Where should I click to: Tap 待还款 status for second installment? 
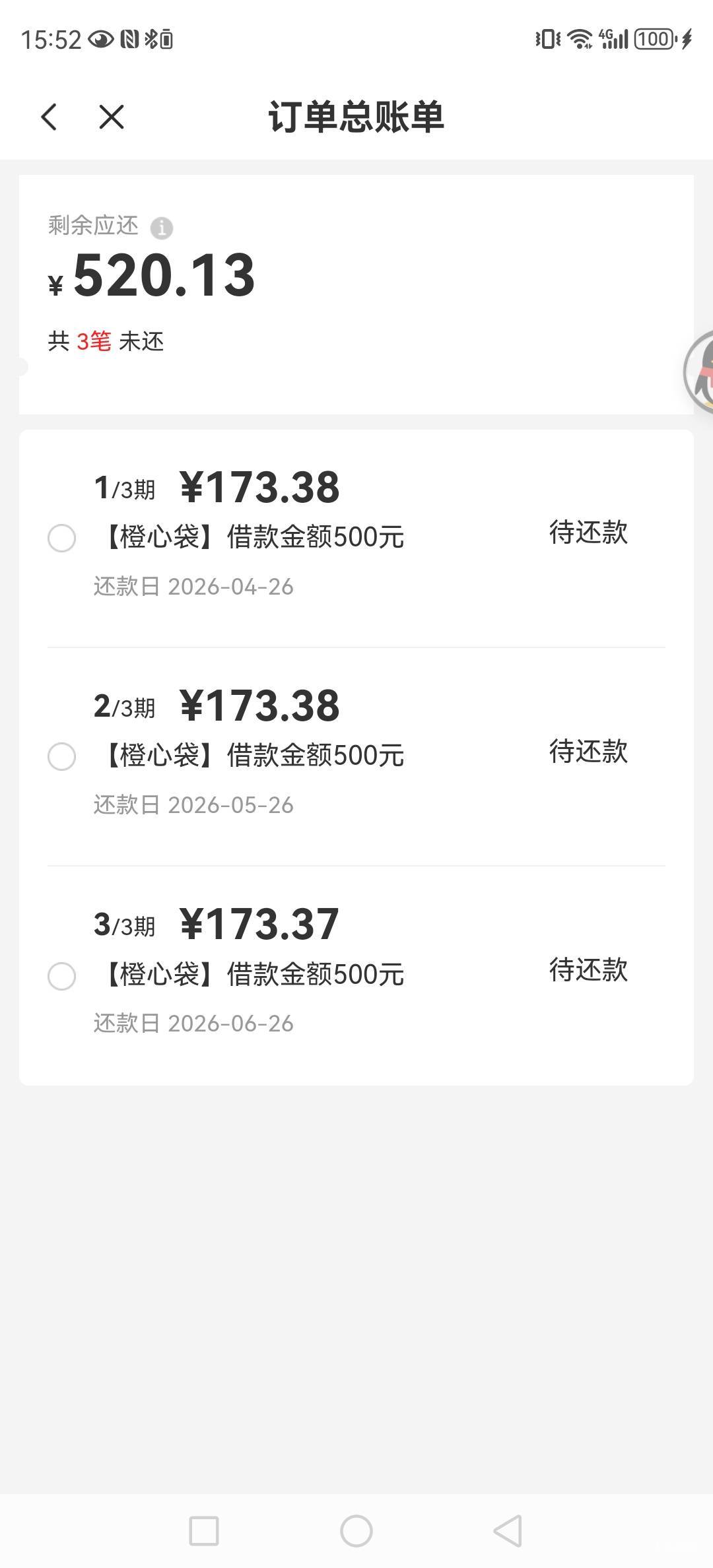pyautogui.click(x=588, y=751)
